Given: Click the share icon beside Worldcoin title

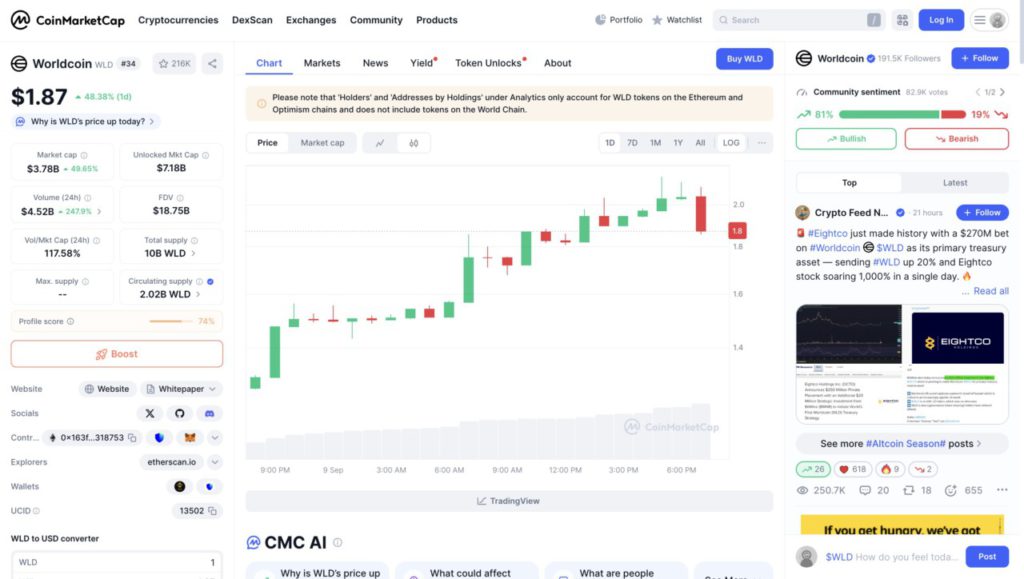Looking at the screenshot, I should 212,64.
